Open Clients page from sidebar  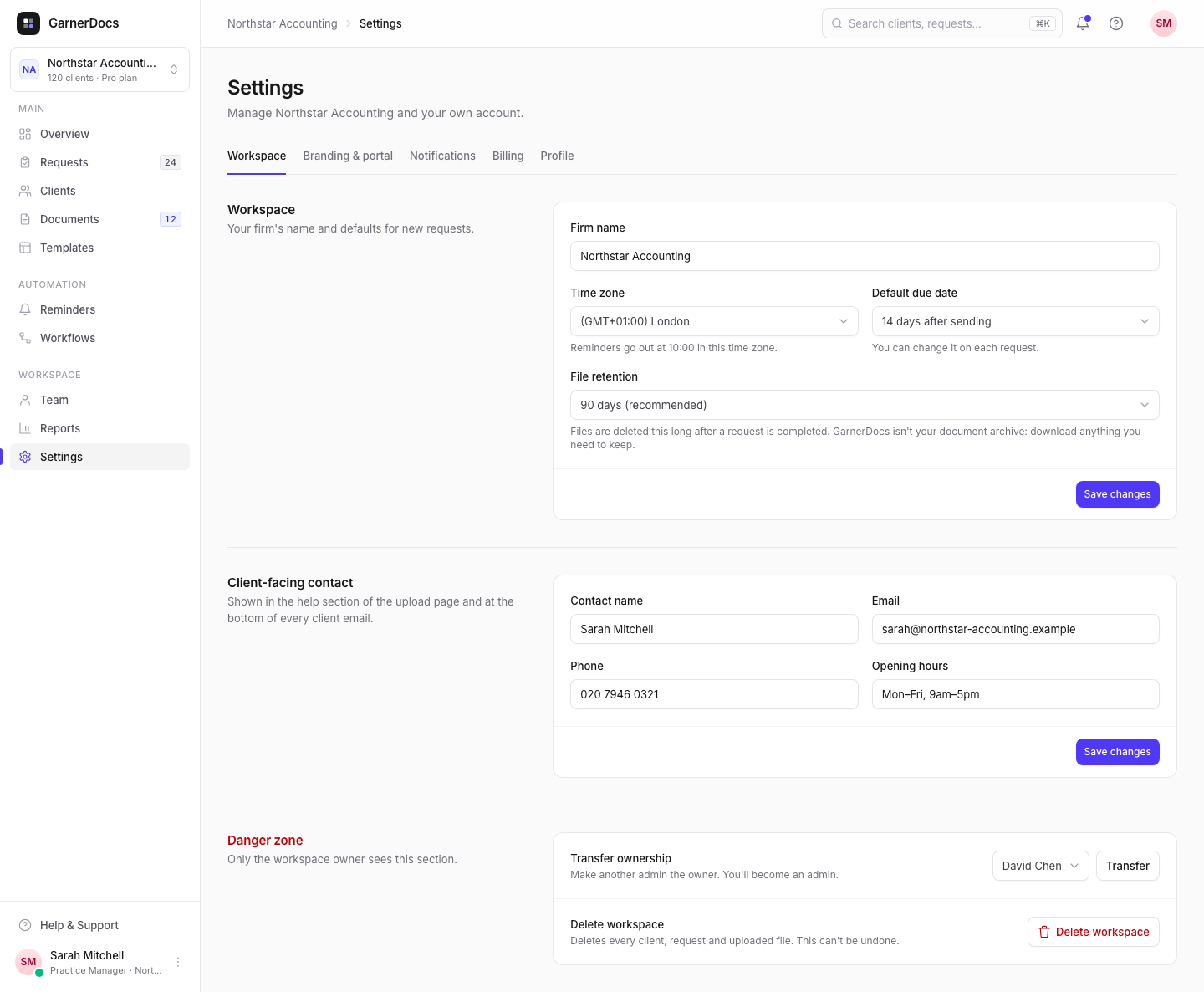pyautogui.click(x=99, y=191)
